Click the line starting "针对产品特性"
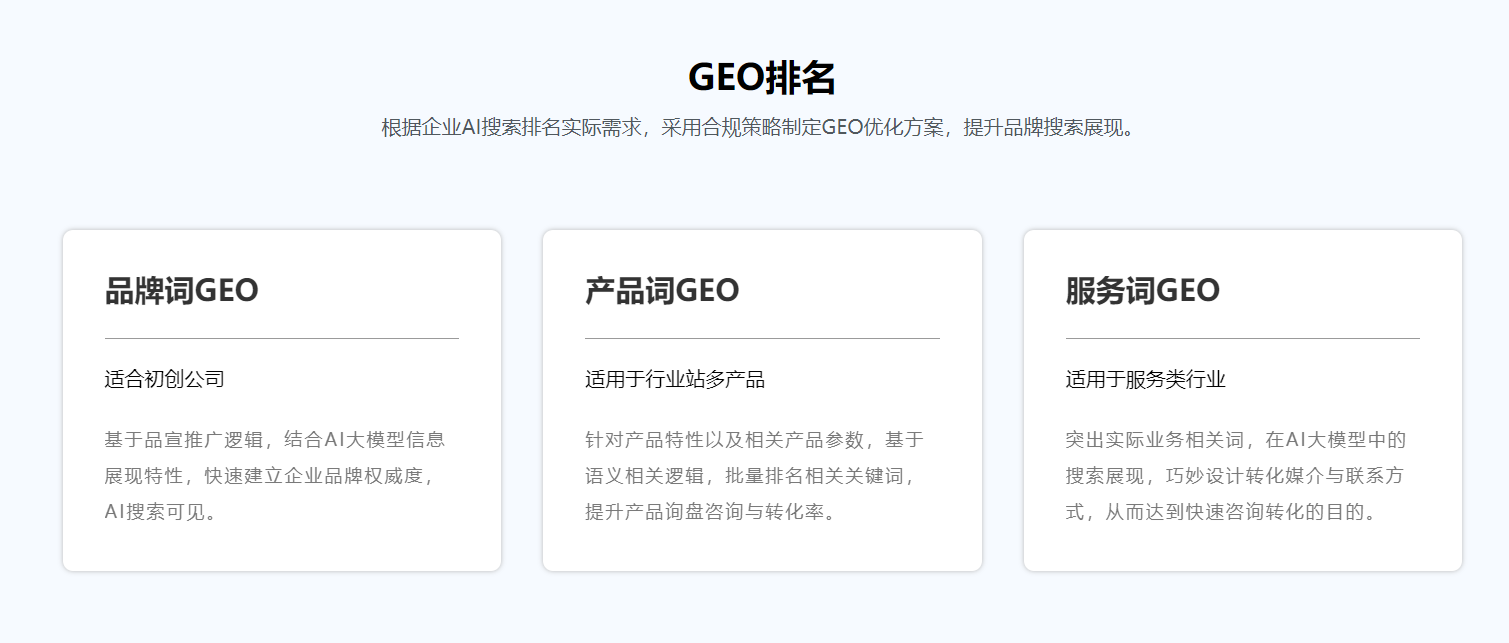This screenshot has height=643, width=1509. [754, 439]
